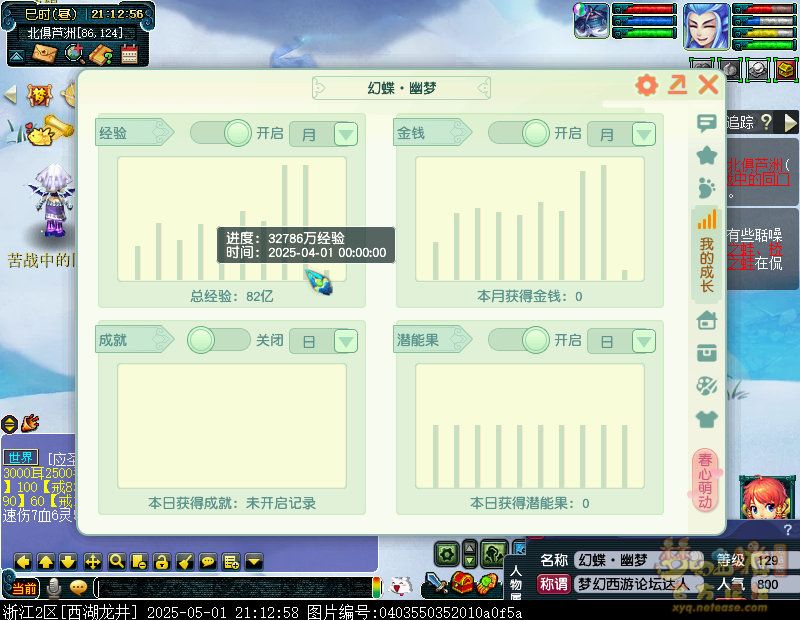Open the chat toolbar dropdown arrow
Image resolution: width=800 pixels, height=620 pixels.
(254, 562)
